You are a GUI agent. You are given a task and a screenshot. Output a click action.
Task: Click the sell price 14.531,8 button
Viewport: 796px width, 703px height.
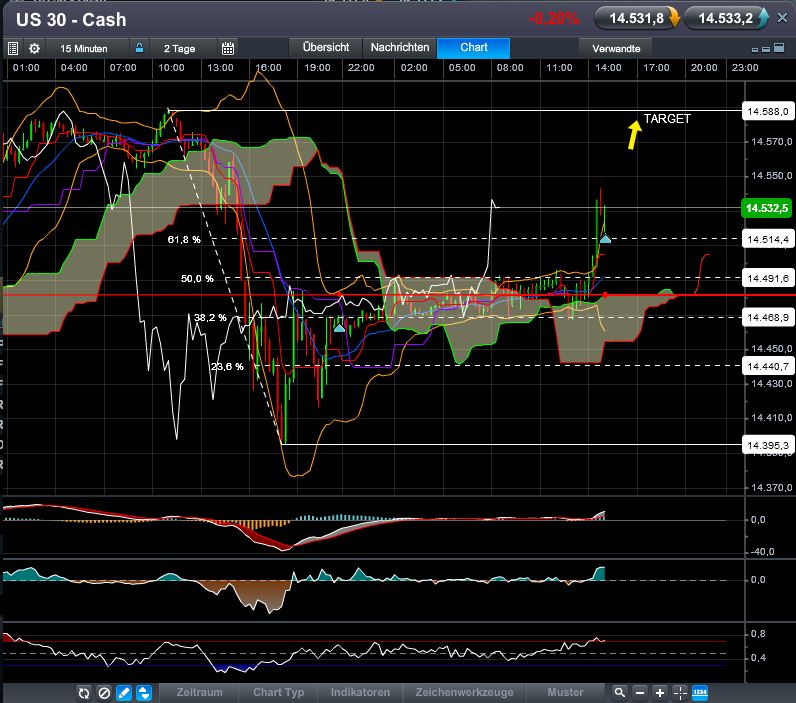637,18
